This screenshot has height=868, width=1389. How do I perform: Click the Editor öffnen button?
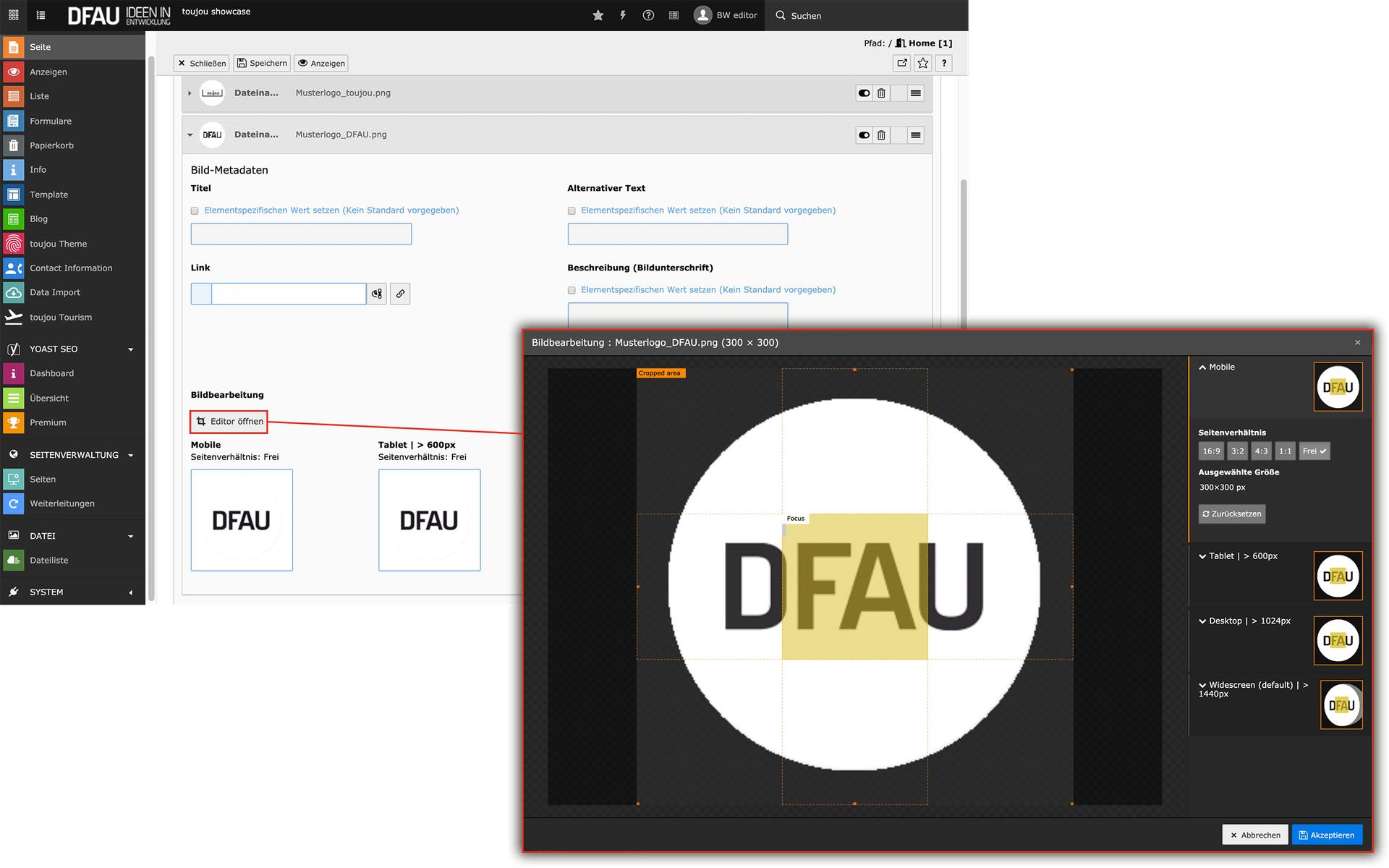click(229, 422)
